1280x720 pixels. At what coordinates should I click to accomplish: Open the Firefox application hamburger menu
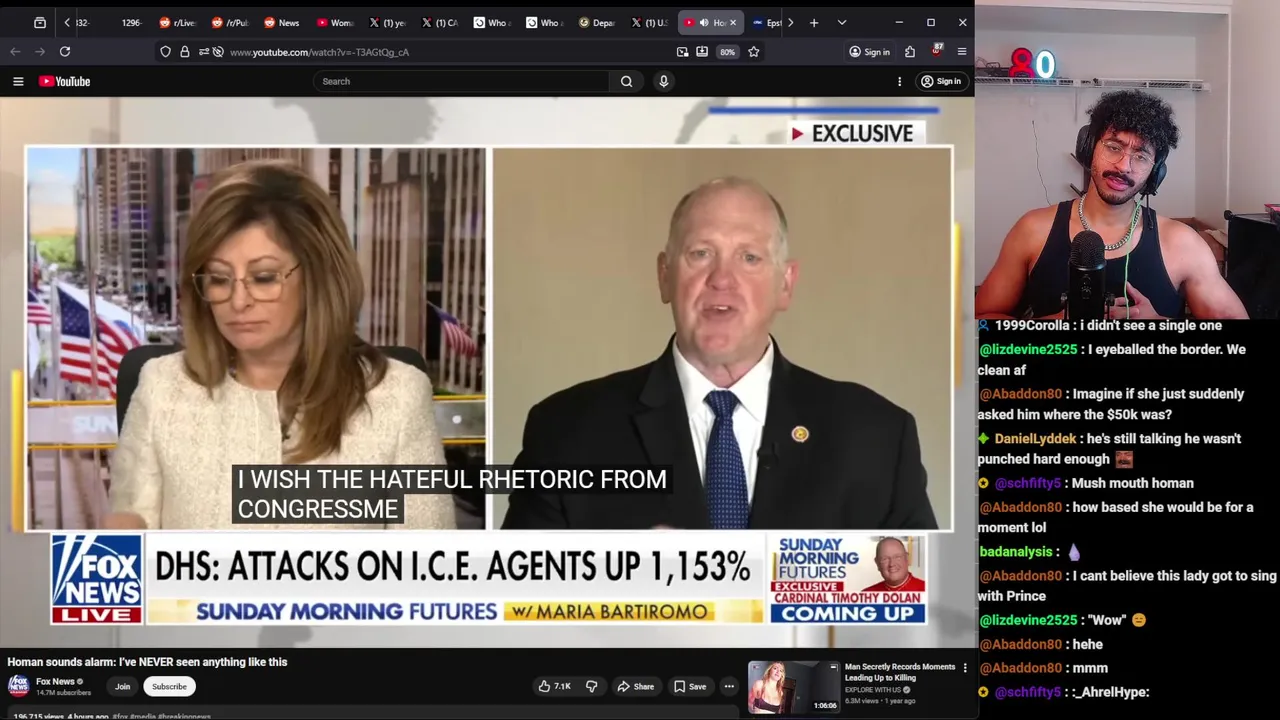coord(962,52)
